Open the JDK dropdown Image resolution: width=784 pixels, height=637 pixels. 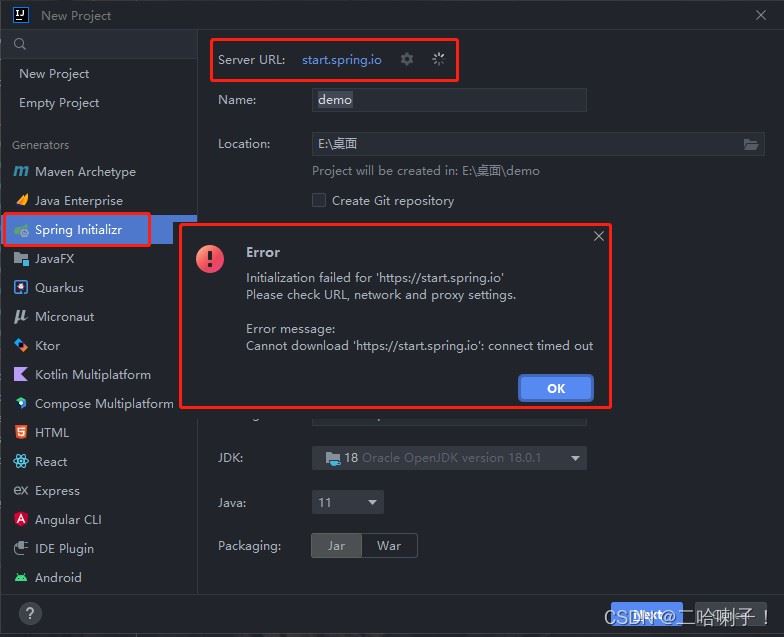point(449,458)
